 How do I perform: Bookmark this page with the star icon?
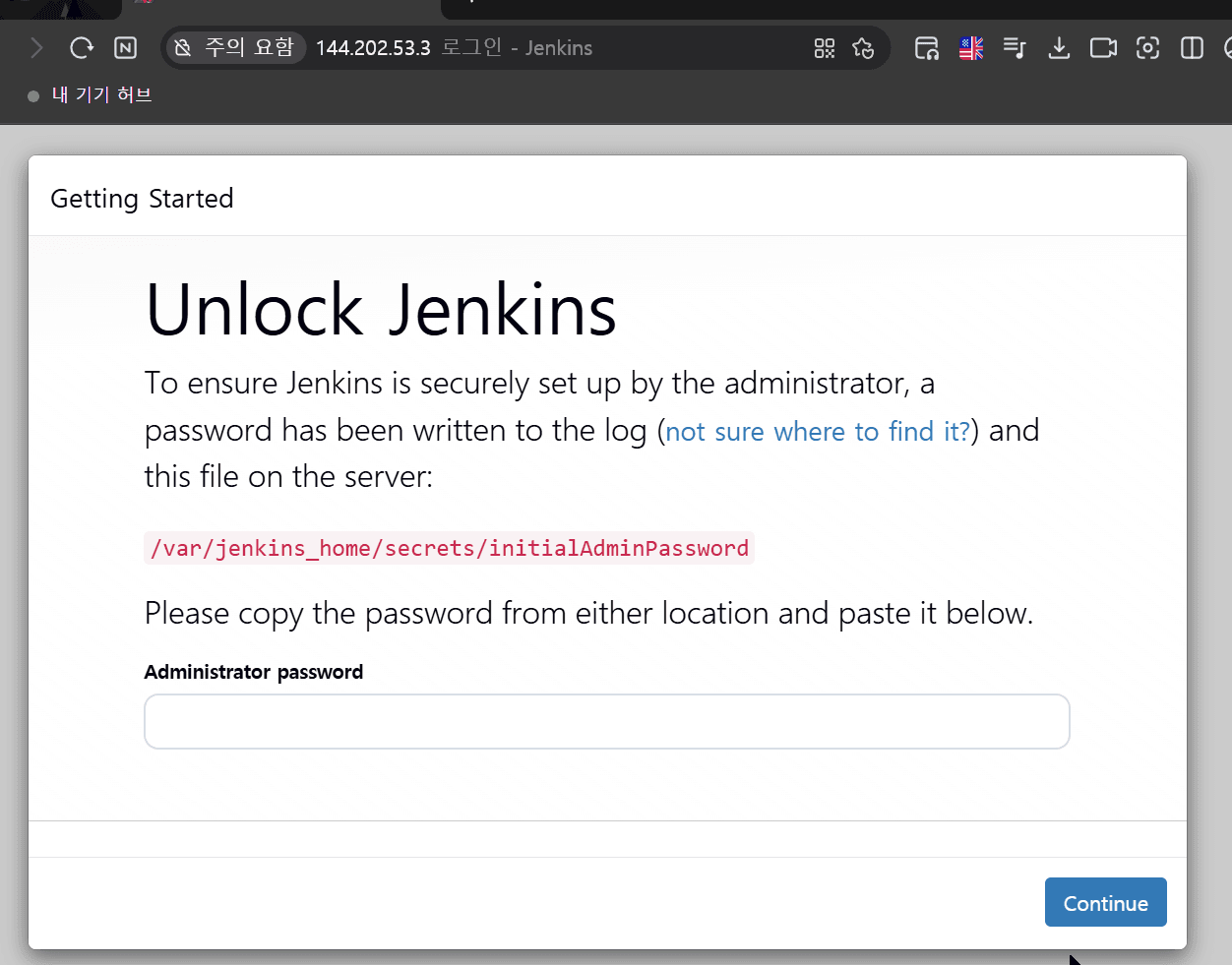863,48
